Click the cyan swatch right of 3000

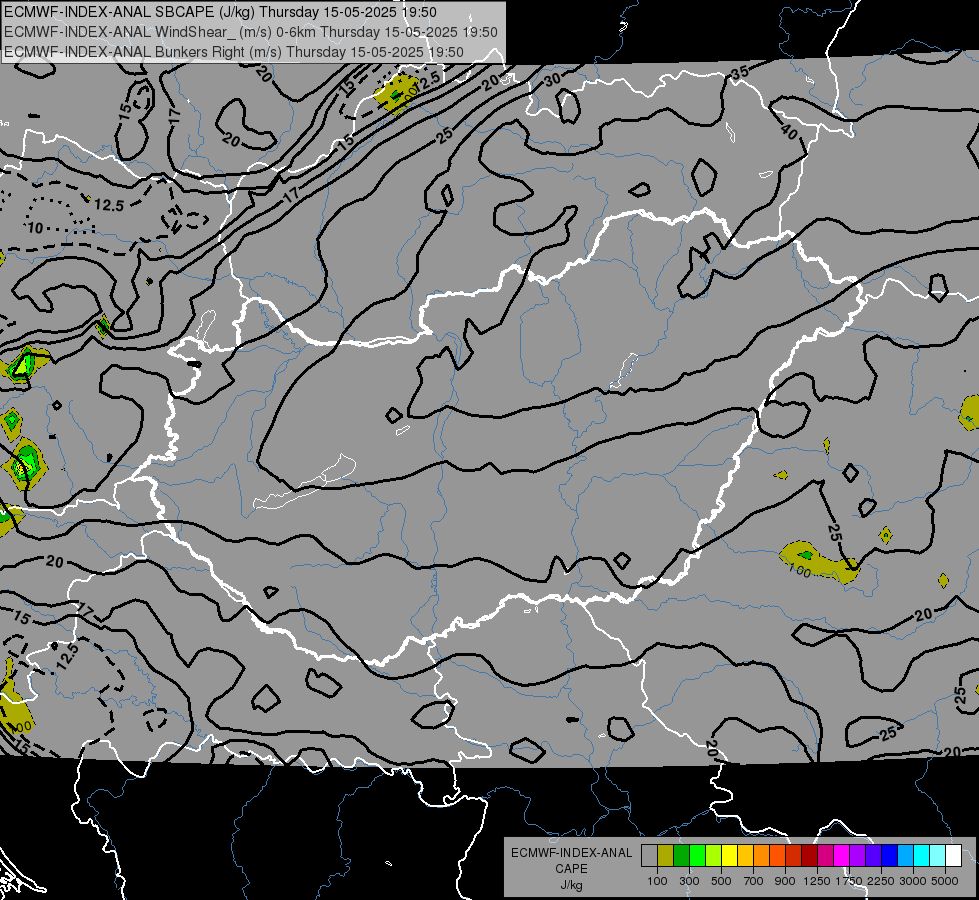click(922, 856)
